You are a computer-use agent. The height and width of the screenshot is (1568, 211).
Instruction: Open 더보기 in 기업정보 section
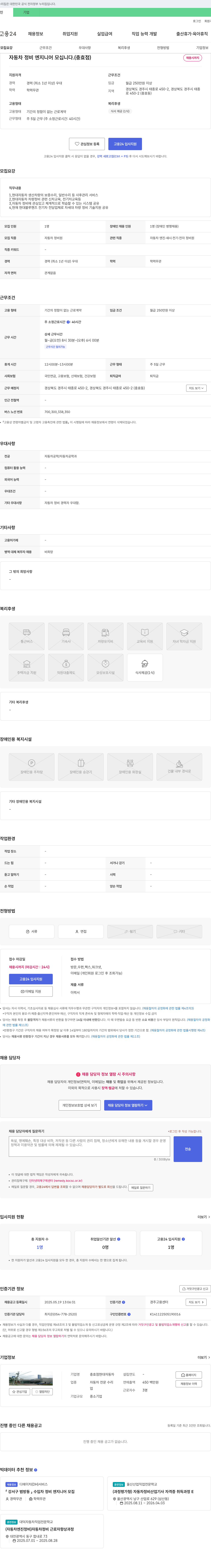pos(204,1357)
